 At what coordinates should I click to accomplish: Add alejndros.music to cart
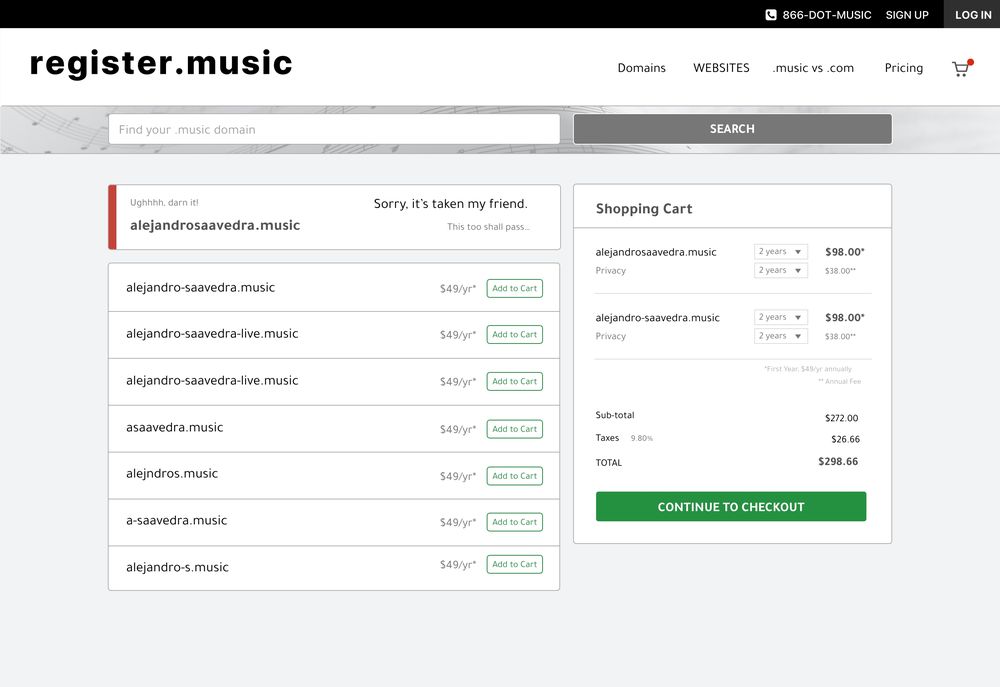pyautogui.click(x=514, y=476)
